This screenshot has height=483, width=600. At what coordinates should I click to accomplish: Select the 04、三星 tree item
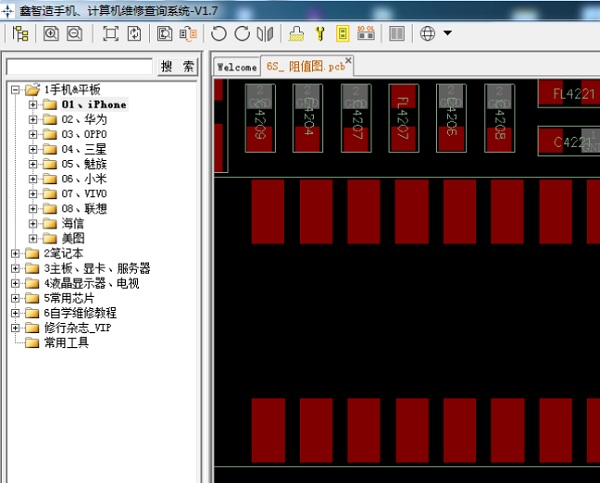[84, 149]
